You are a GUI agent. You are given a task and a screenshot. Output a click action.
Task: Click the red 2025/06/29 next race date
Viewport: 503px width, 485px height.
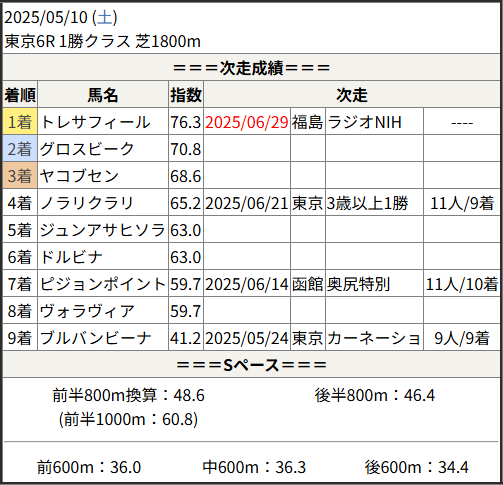click(x=246, y=122)
